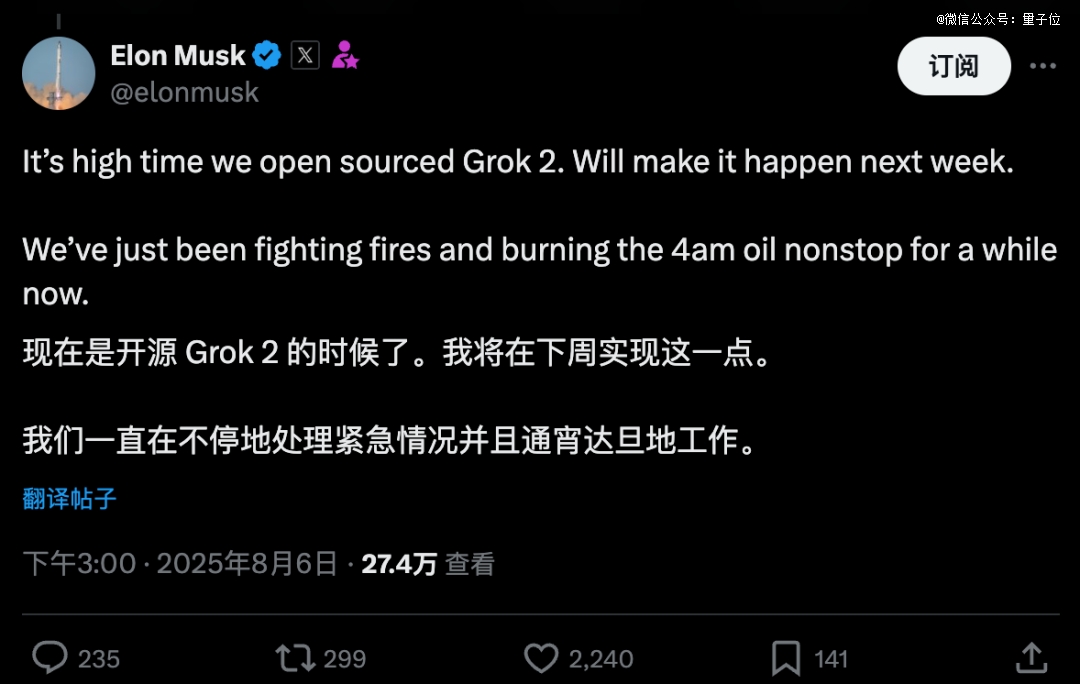Screen dimensions: 1080x684
Task: Click the post timestamp 下午3:00
Action: click(80, 564)
